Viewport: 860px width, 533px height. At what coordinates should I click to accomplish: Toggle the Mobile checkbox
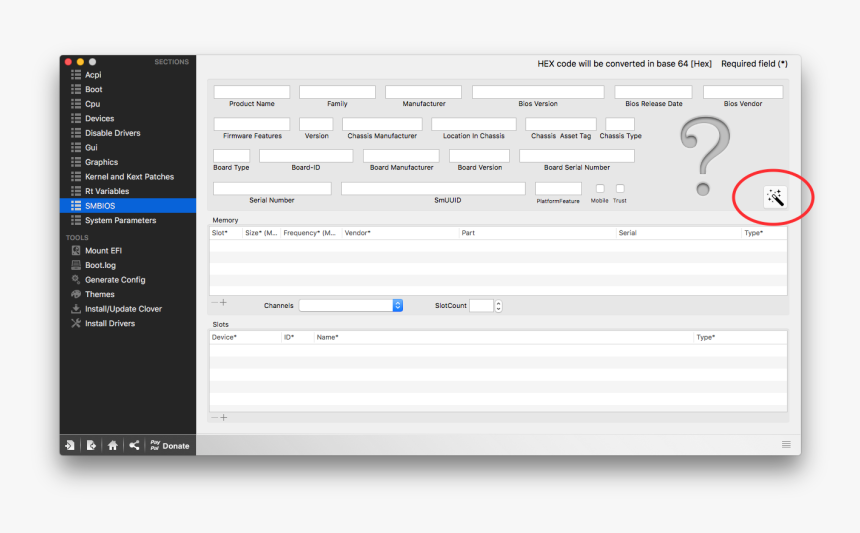(600, 189)
